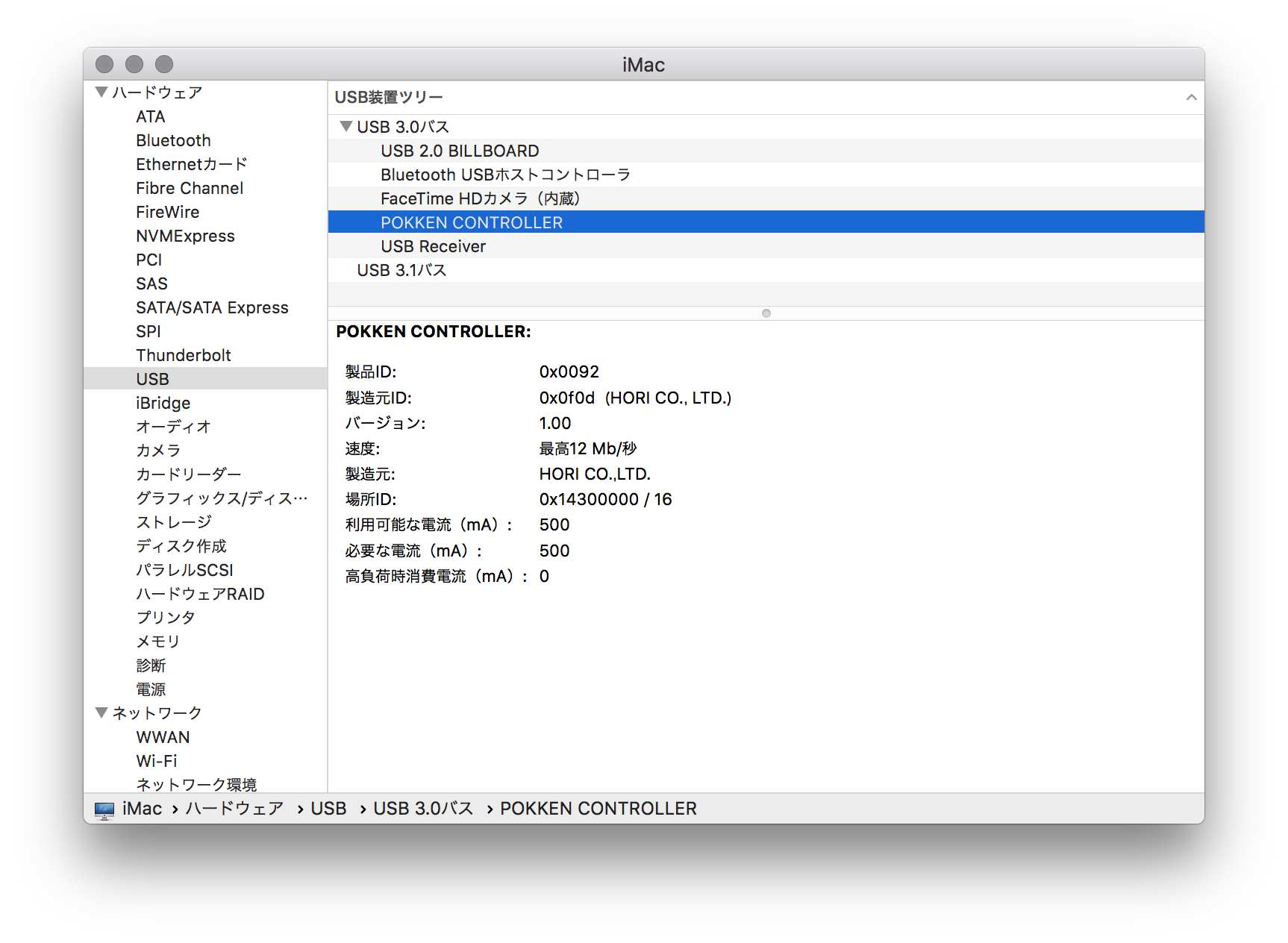Click the 製品ID value 0x0092

click(x=569, y=372)
